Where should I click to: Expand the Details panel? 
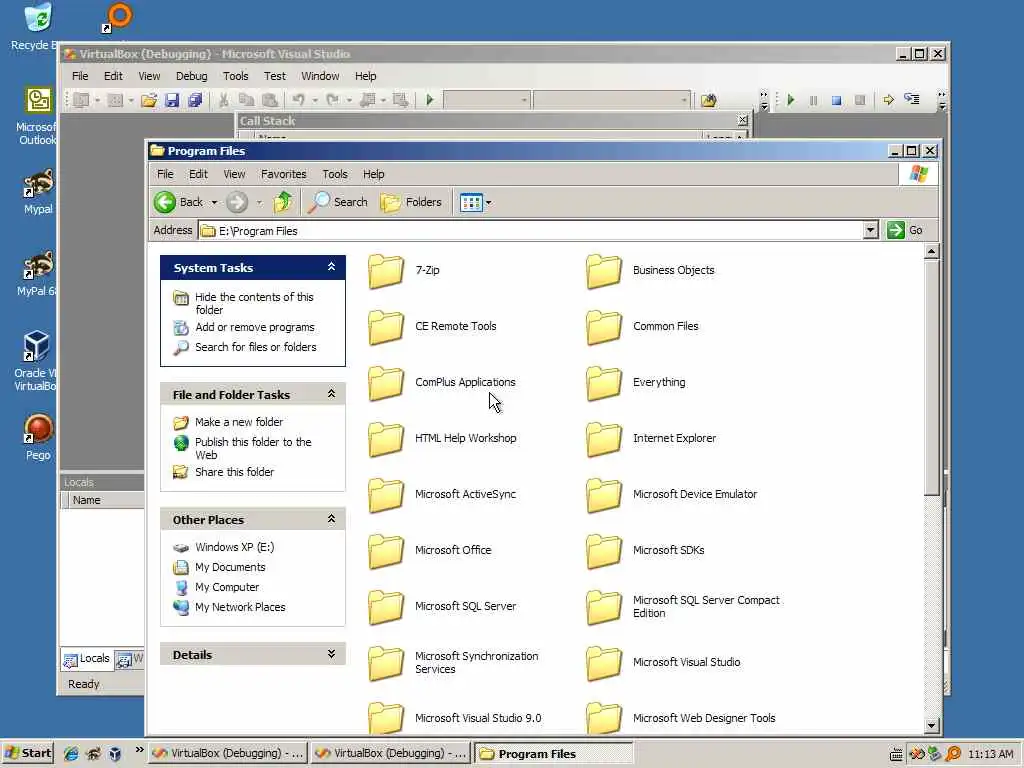point(331,654)
